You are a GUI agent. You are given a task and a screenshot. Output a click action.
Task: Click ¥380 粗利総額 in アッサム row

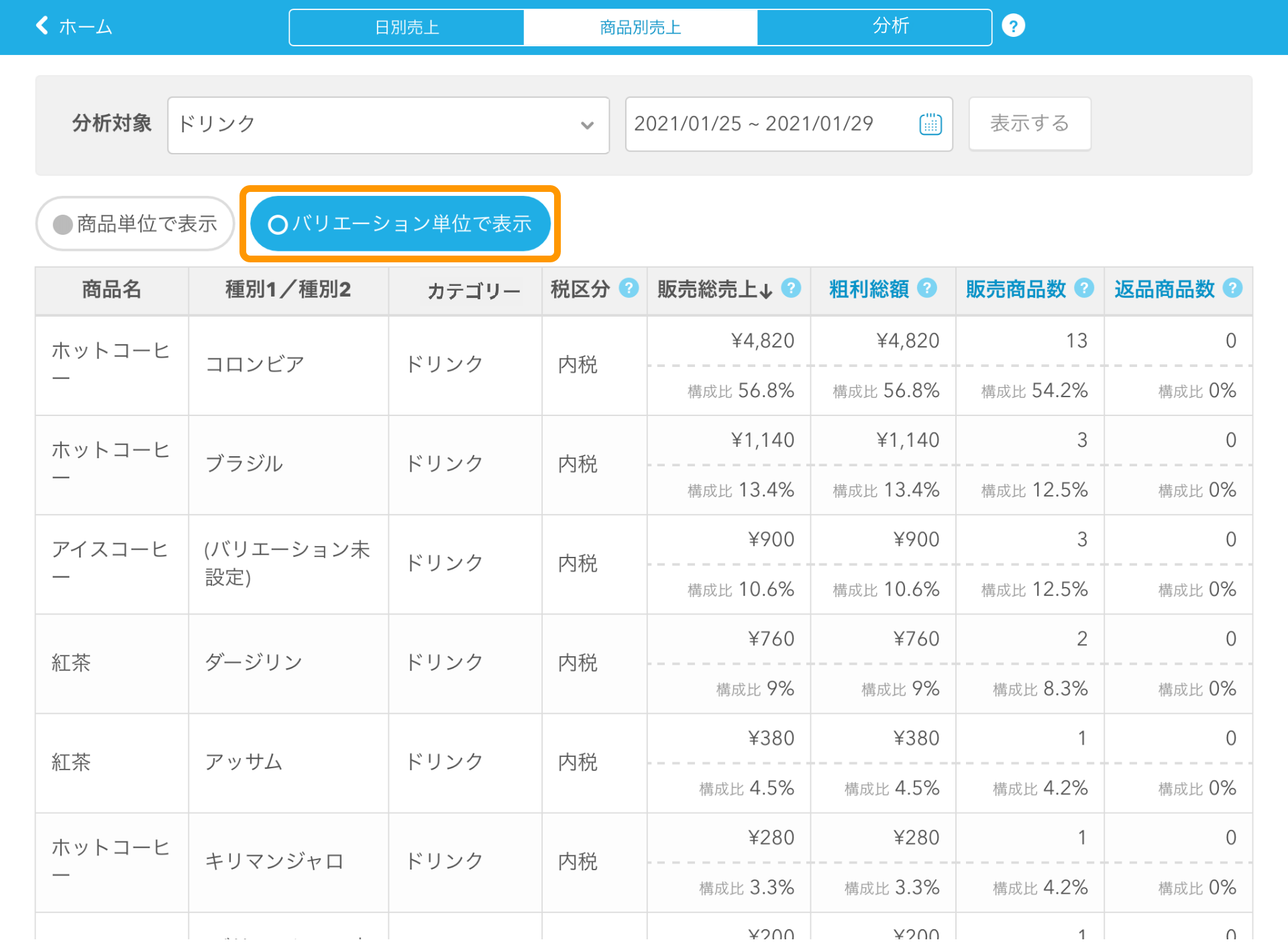click(916, 738)
